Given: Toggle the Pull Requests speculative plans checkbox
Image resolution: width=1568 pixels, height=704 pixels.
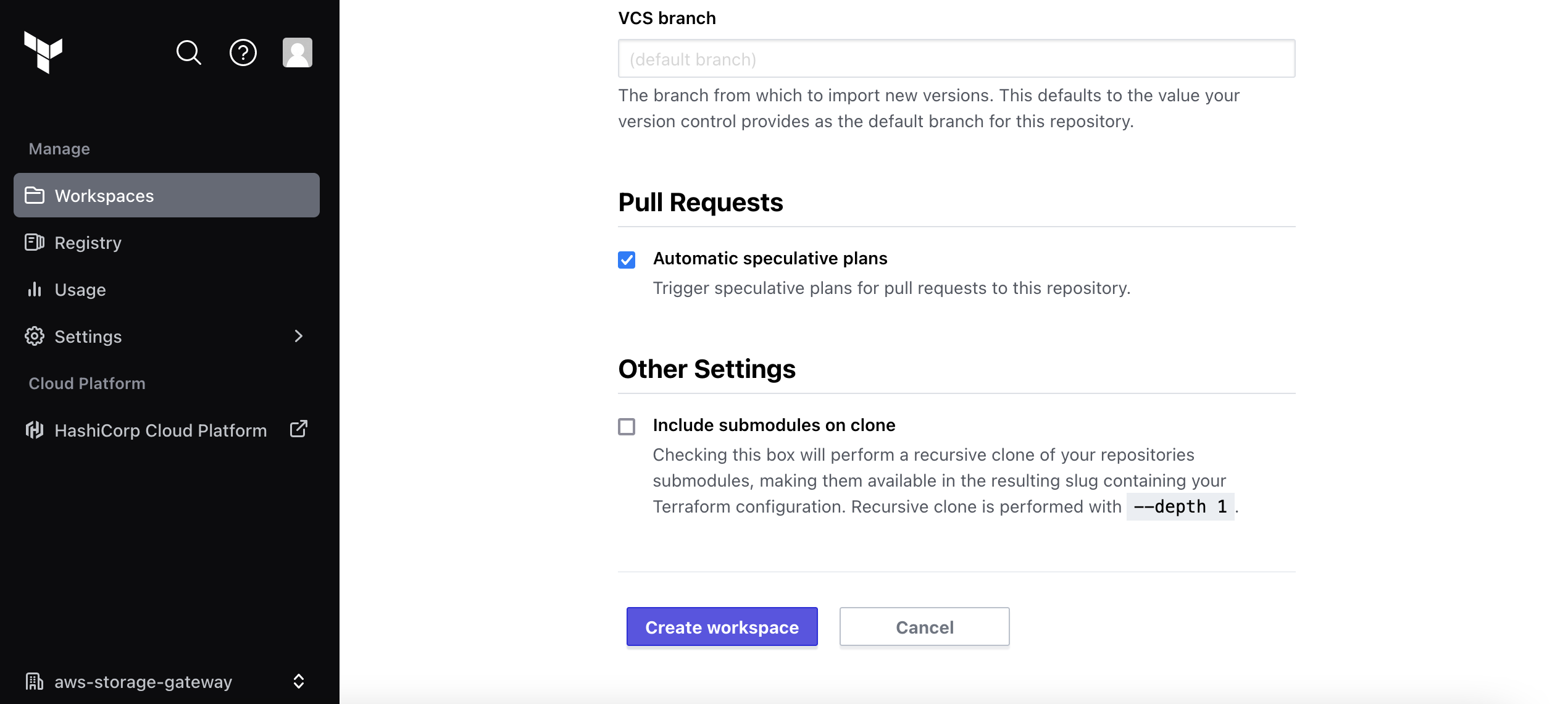Looking at the screenshot, I should tap(627, 259).
